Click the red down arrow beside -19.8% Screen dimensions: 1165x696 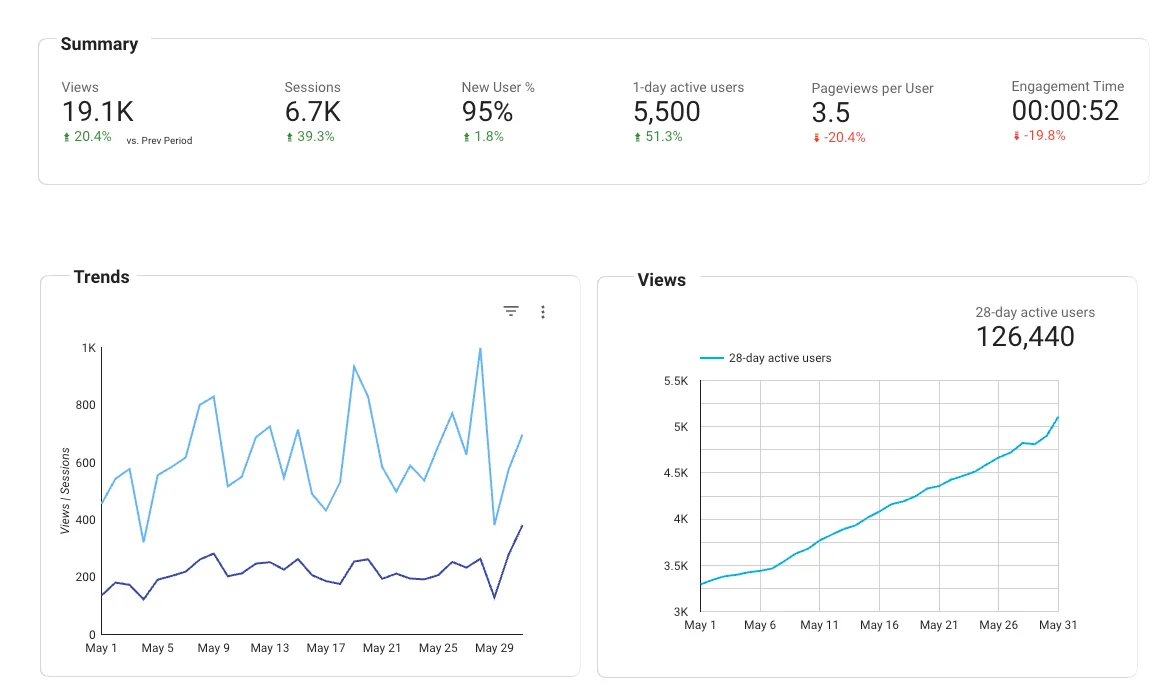1016,136
